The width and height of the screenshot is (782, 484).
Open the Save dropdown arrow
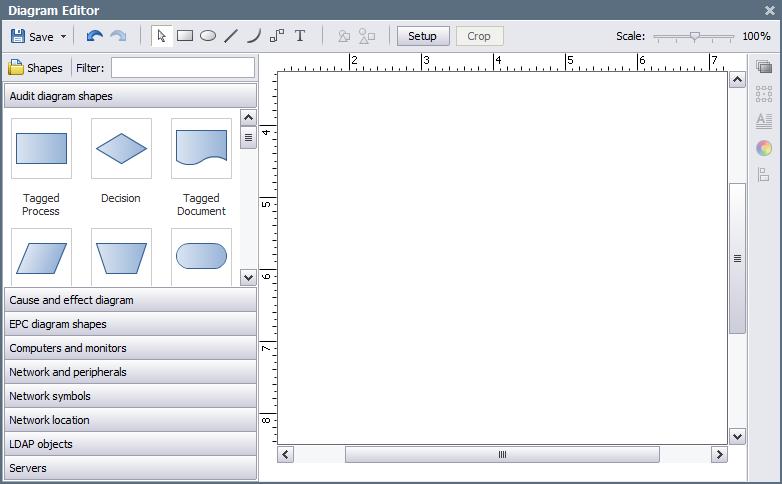click(64, 37)
